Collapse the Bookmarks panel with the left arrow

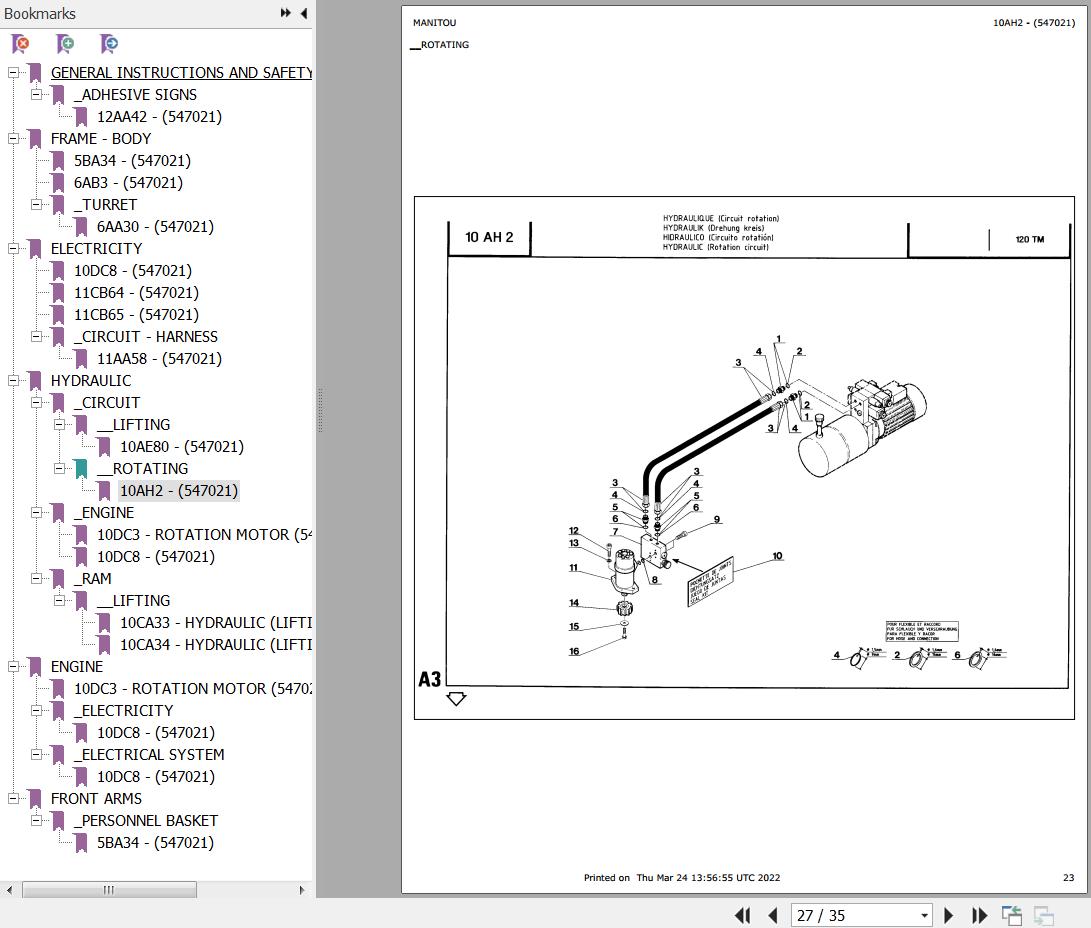pos(303,13)
